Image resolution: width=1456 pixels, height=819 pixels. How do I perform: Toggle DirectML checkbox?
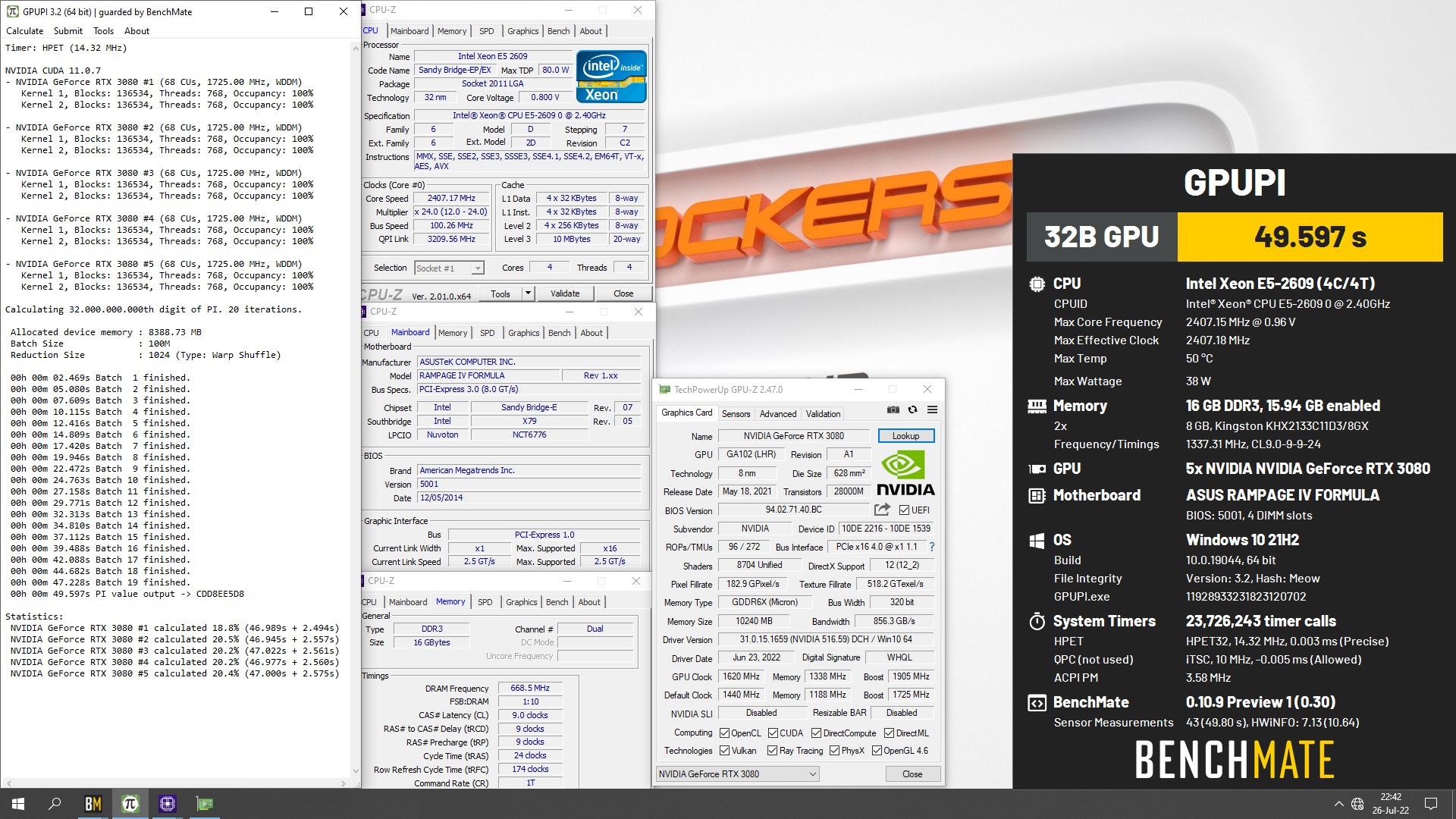889,733
